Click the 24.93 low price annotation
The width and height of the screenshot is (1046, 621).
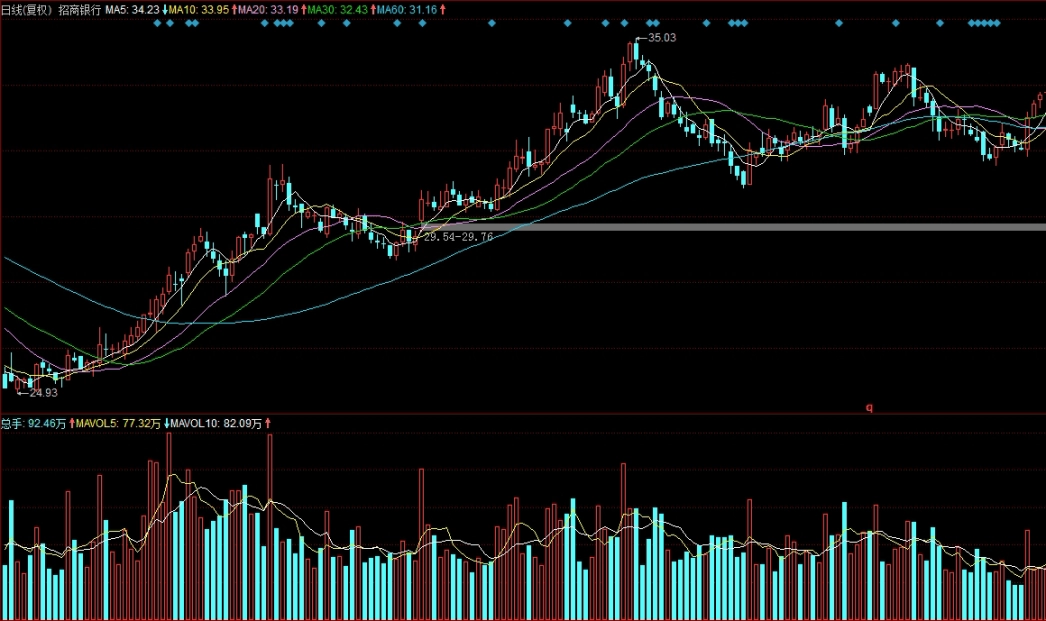click(44, 394)
